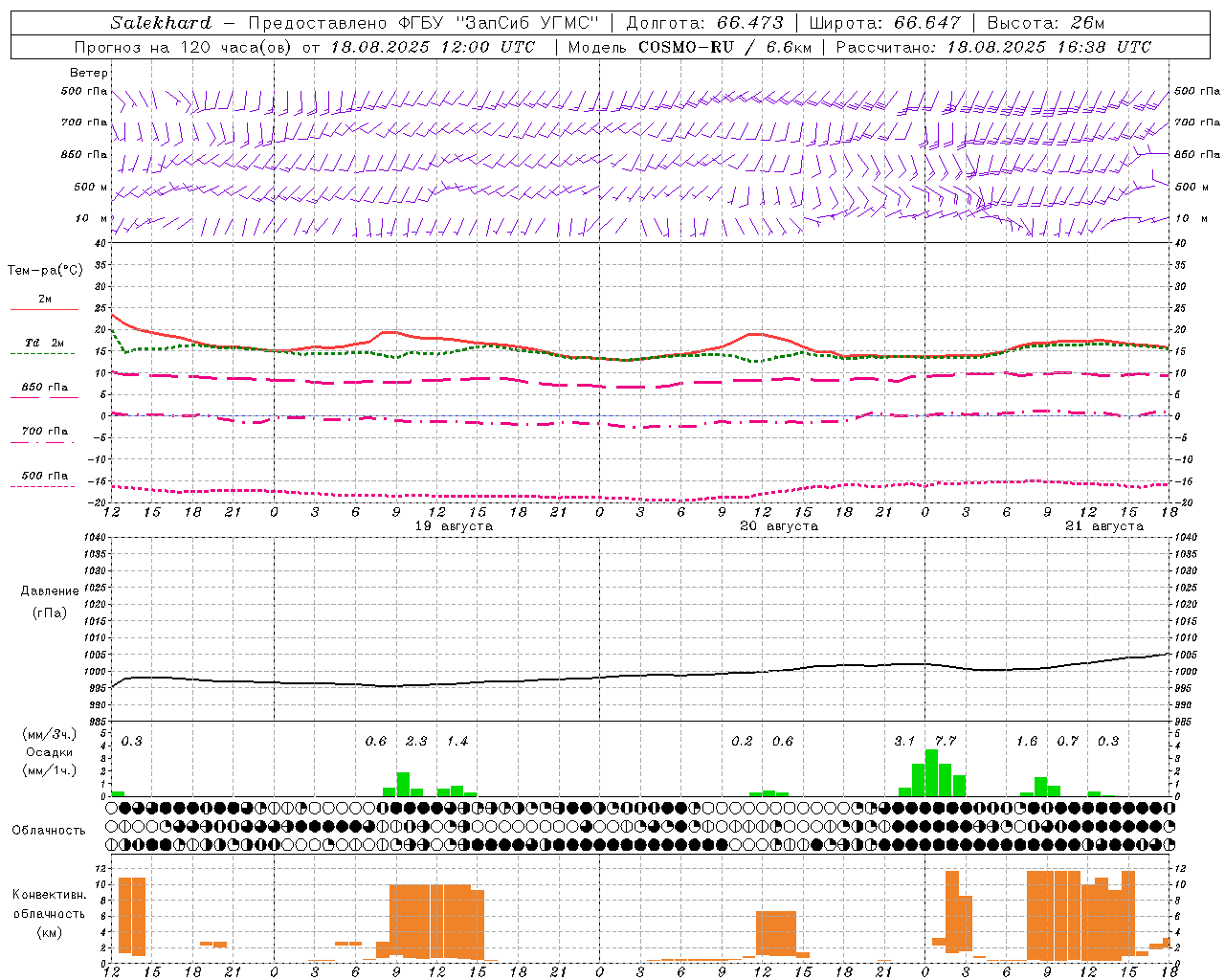Click the '(гПа)' unit label under Давление
The width and height of the screenshot is (1225, 980).
[x=50, y=612]
